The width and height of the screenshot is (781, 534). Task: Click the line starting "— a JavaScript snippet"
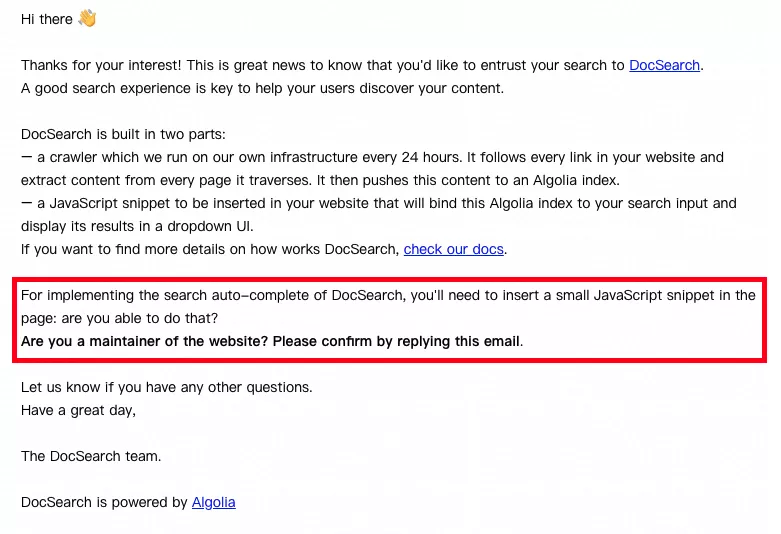(x=378, y=203)
